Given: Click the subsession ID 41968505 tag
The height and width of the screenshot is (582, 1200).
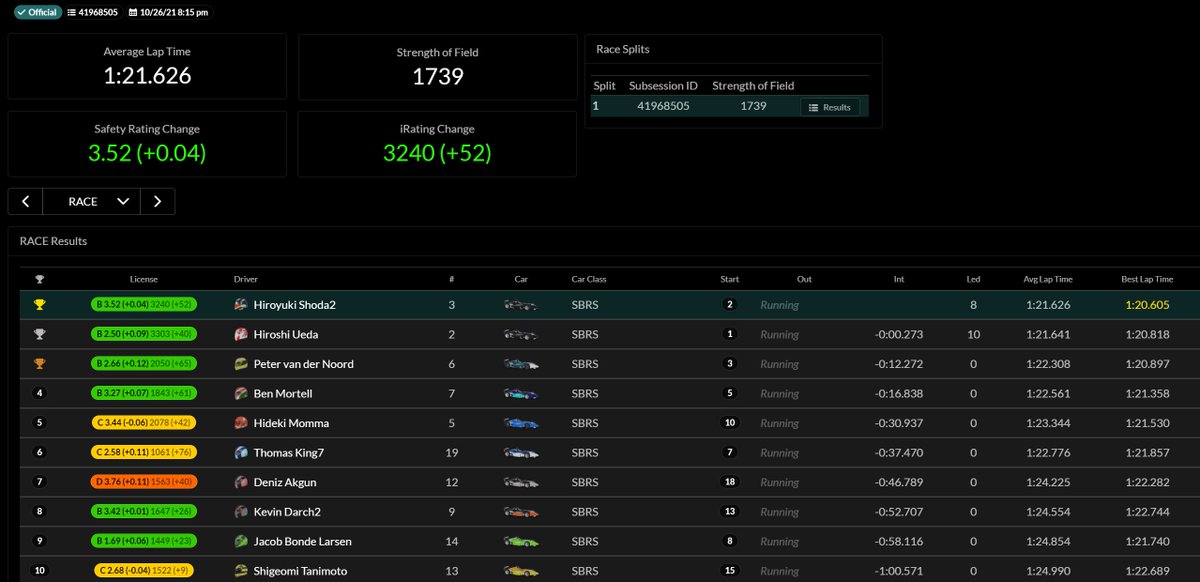Looking at the screenshot, I should pos(93,13).
